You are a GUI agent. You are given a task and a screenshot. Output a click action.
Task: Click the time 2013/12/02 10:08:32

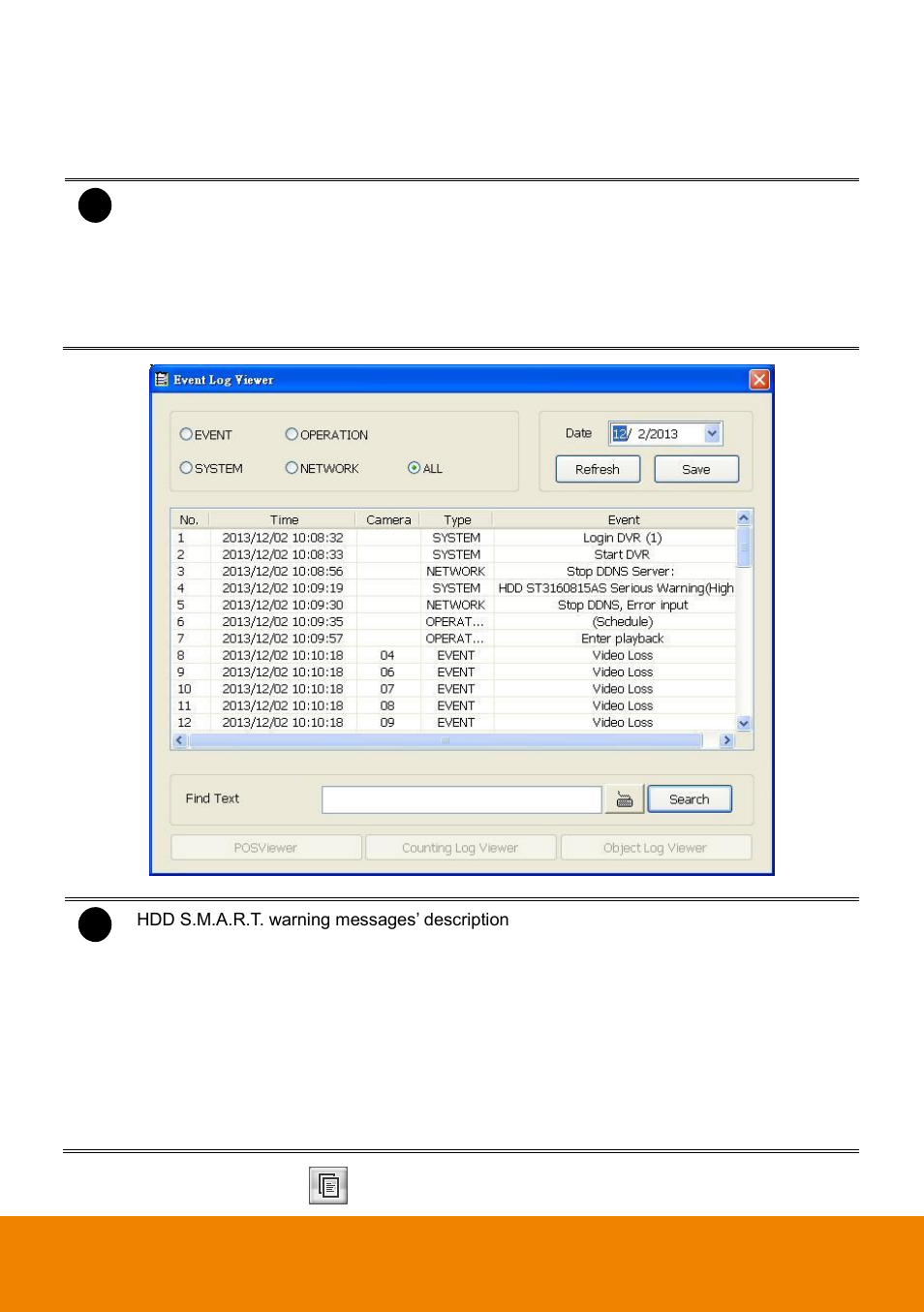click(x=283, y=538)
